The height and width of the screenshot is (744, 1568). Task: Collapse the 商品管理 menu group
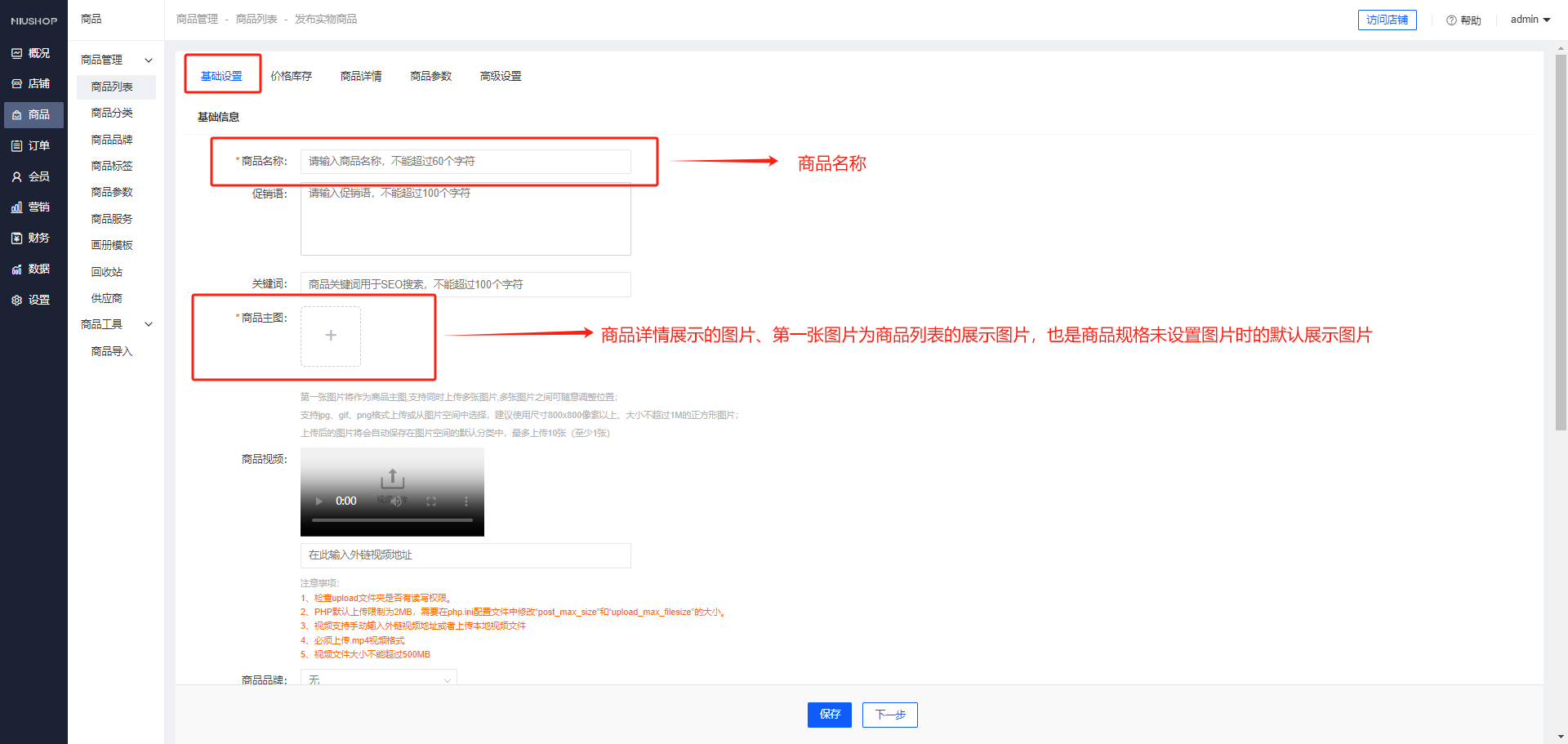point(149,60)
